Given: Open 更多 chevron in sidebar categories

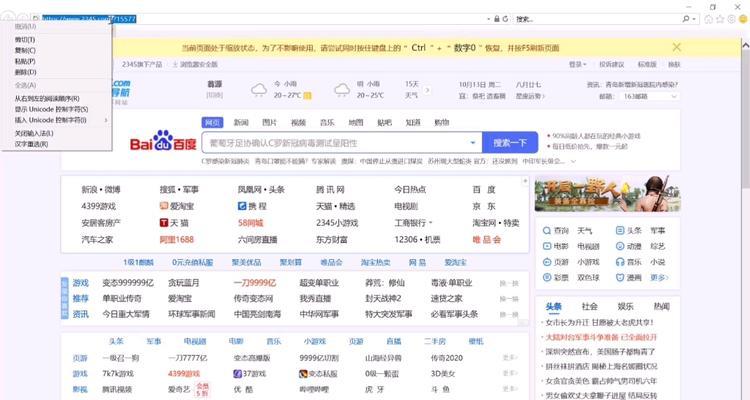Looking at the screenshot, I should coord(659,278).
